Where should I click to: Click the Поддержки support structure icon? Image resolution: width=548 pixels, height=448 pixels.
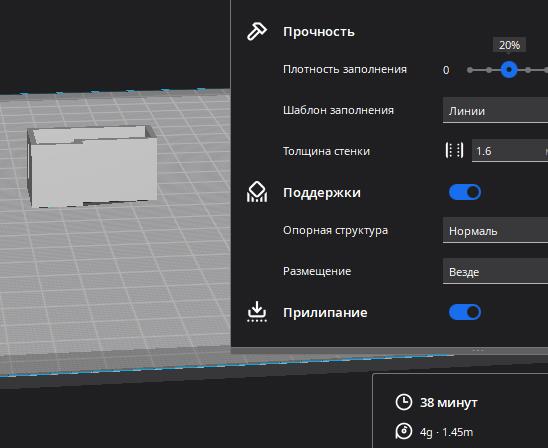[x=257, y=192]
